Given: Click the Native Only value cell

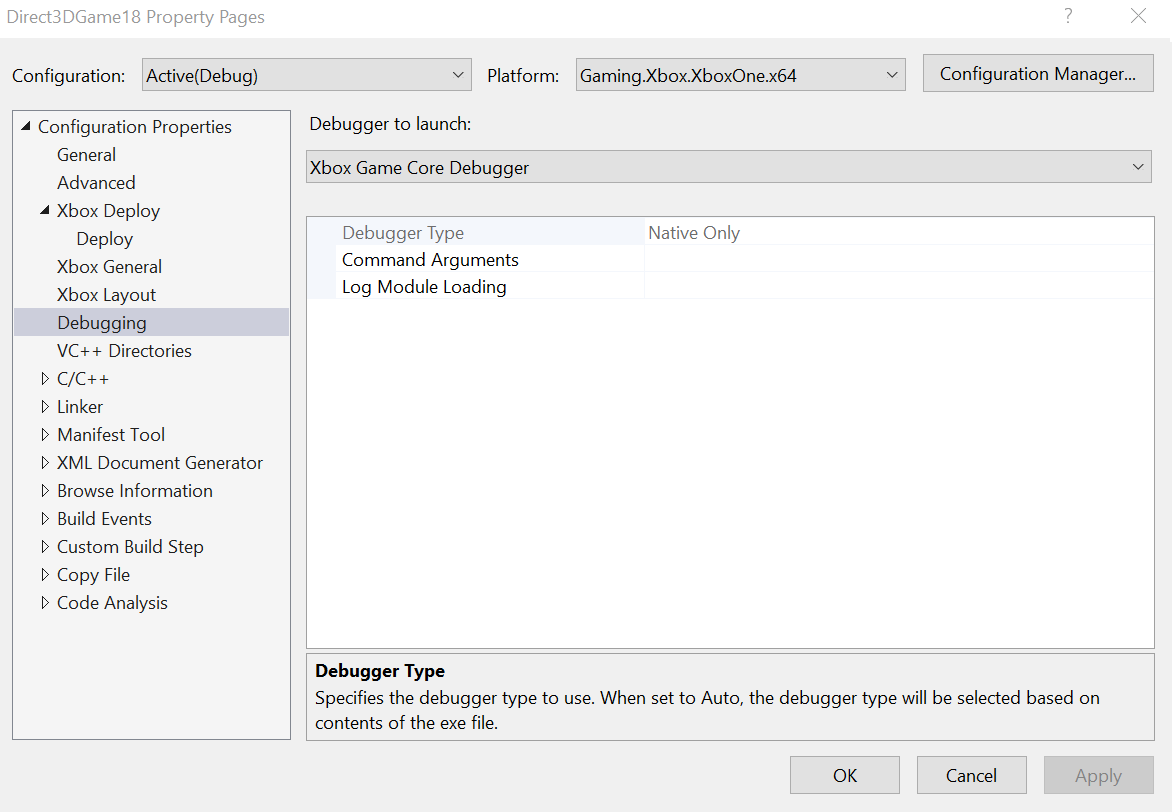Looking at the screenshot, I should point(898,233).
